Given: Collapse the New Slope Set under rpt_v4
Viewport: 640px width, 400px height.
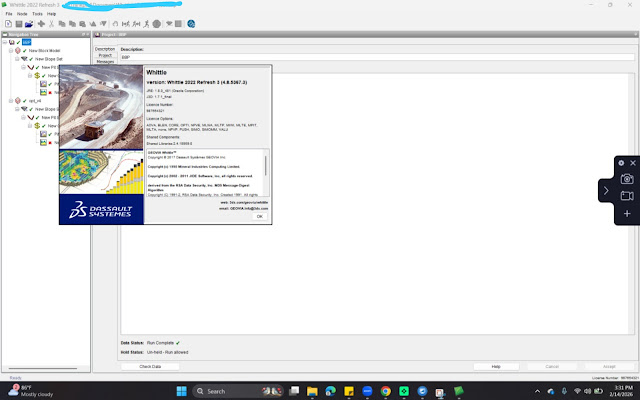Looking at the screenshot, I should click(17, 109).
